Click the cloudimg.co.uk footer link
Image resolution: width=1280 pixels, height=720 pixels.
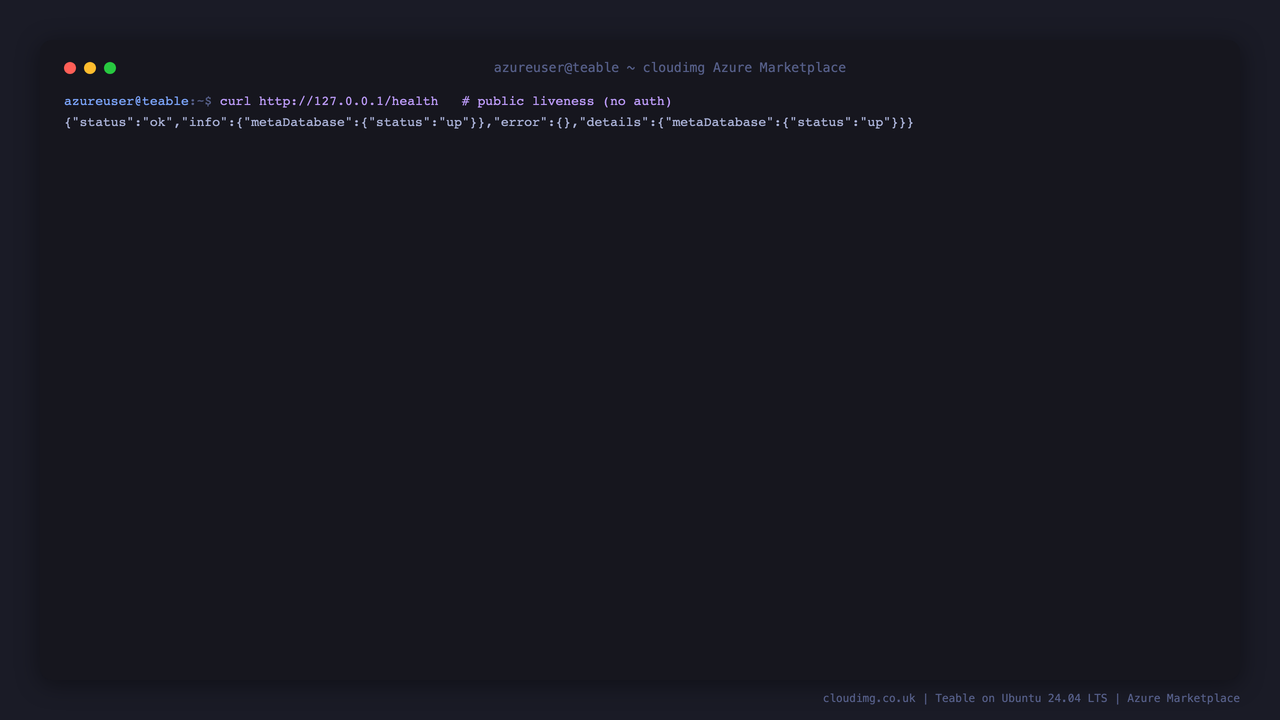tap(869, 698)
